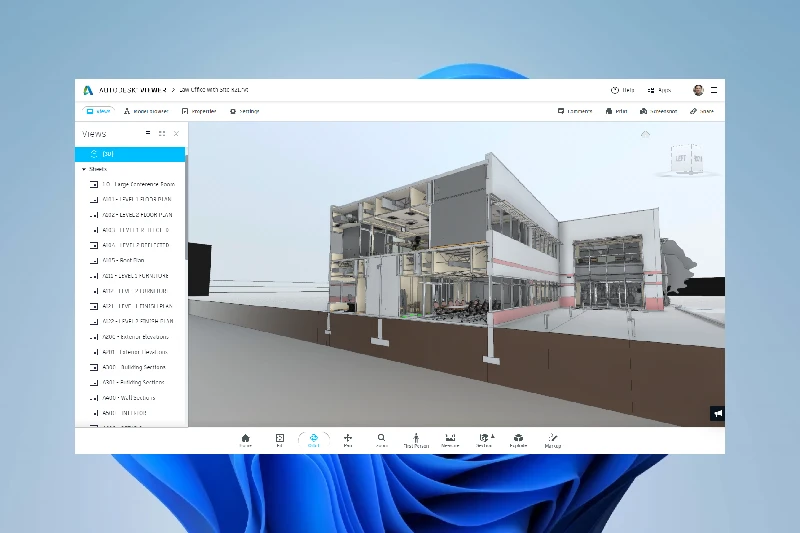Open the Model Browser tab
The image size is (800, 533).
click(x=146, y=111)
